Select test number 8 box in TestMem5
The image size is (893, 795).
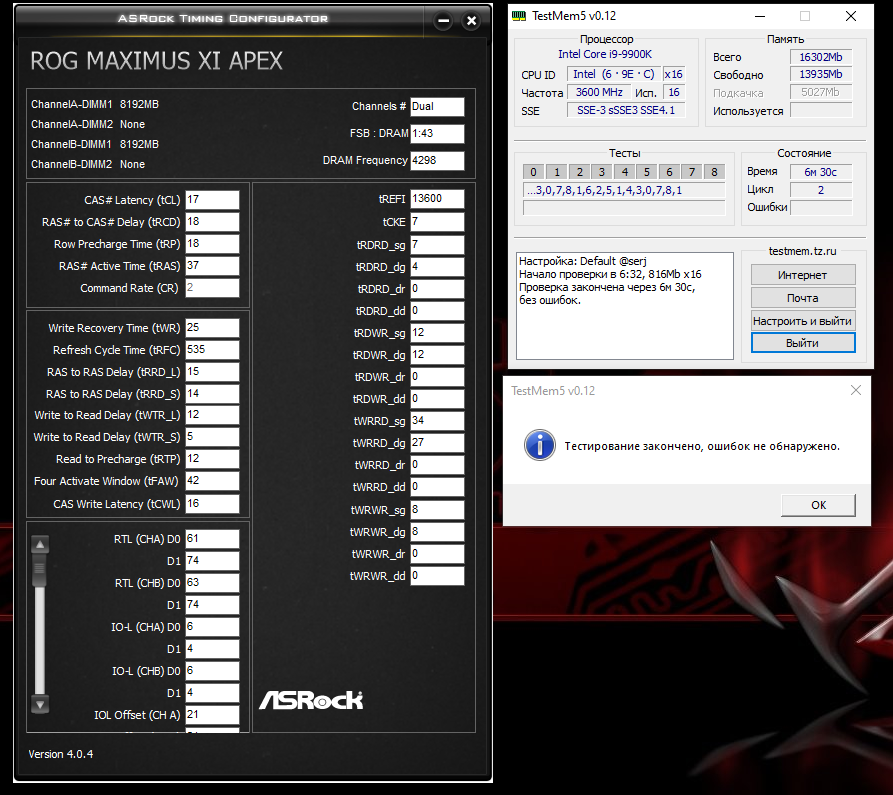click(714, 172)
